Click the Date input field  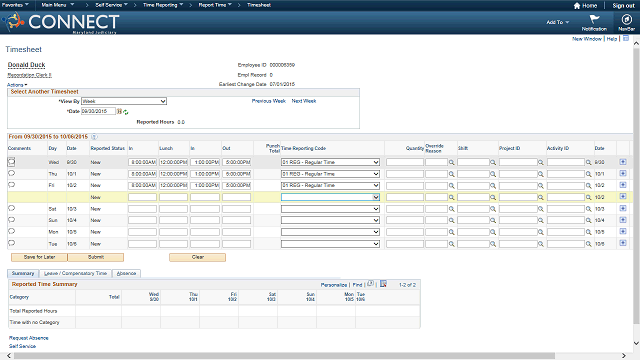point(98,111)
